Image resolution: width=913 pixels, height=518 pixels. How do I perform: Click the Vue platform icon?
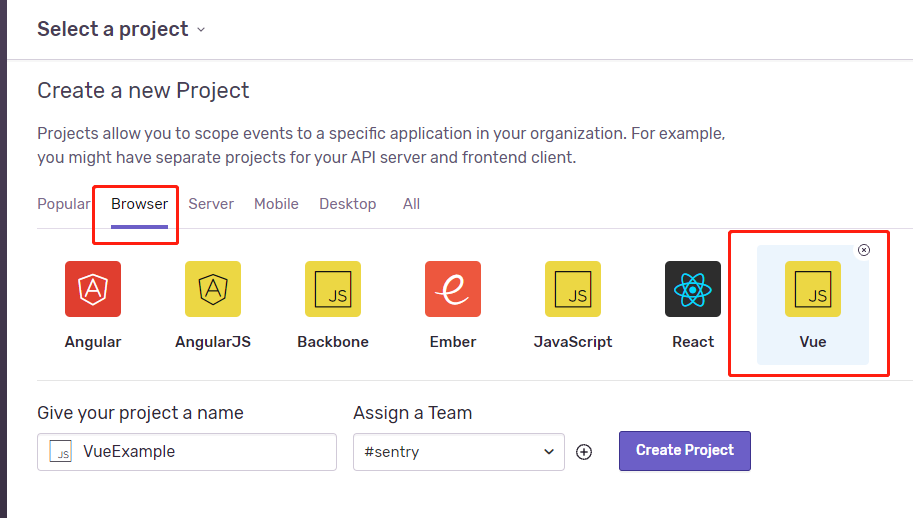(813, 289)
